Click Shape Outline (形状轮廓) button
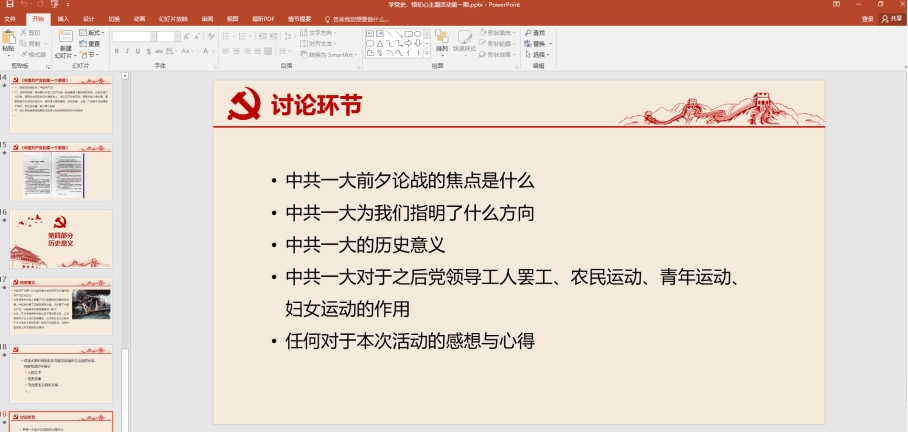This screenshot has width=908, height=432. pos(497,44)
